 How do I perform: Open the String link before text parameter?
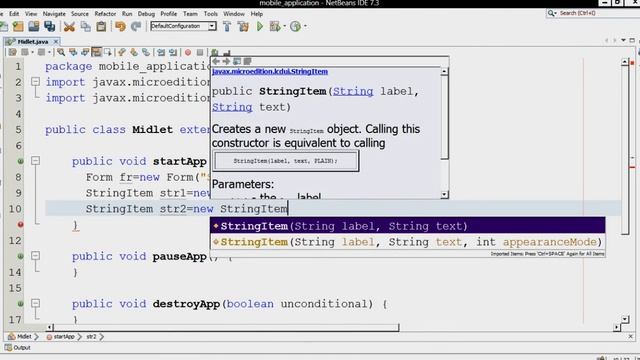[x=232, y=107]
